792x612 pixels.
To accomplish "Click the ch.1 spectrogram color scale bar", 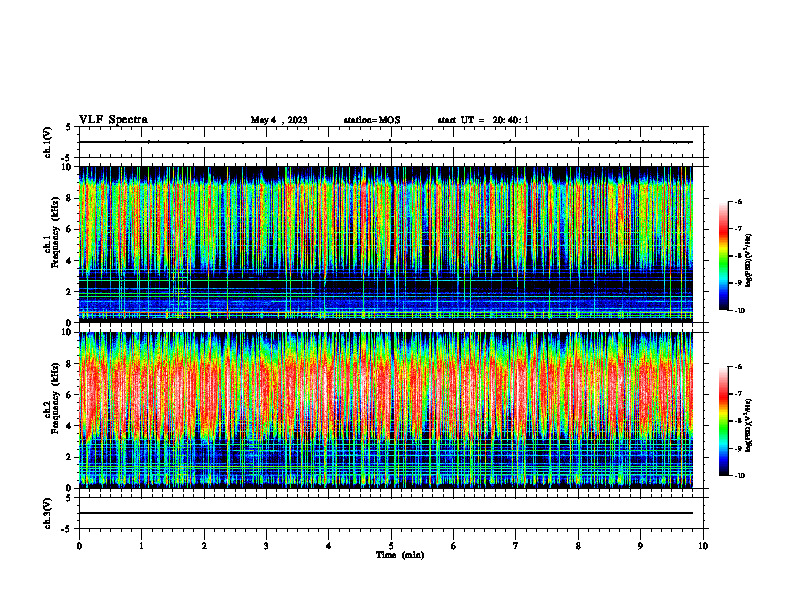I will coord(724,256).
